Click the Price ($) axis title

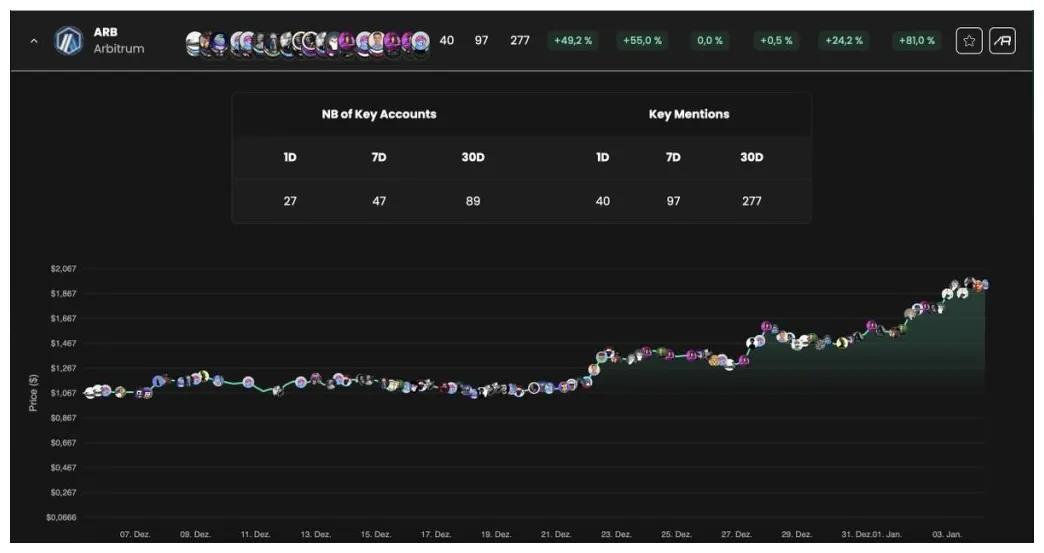pyautogui.click(x=33, y=393)
